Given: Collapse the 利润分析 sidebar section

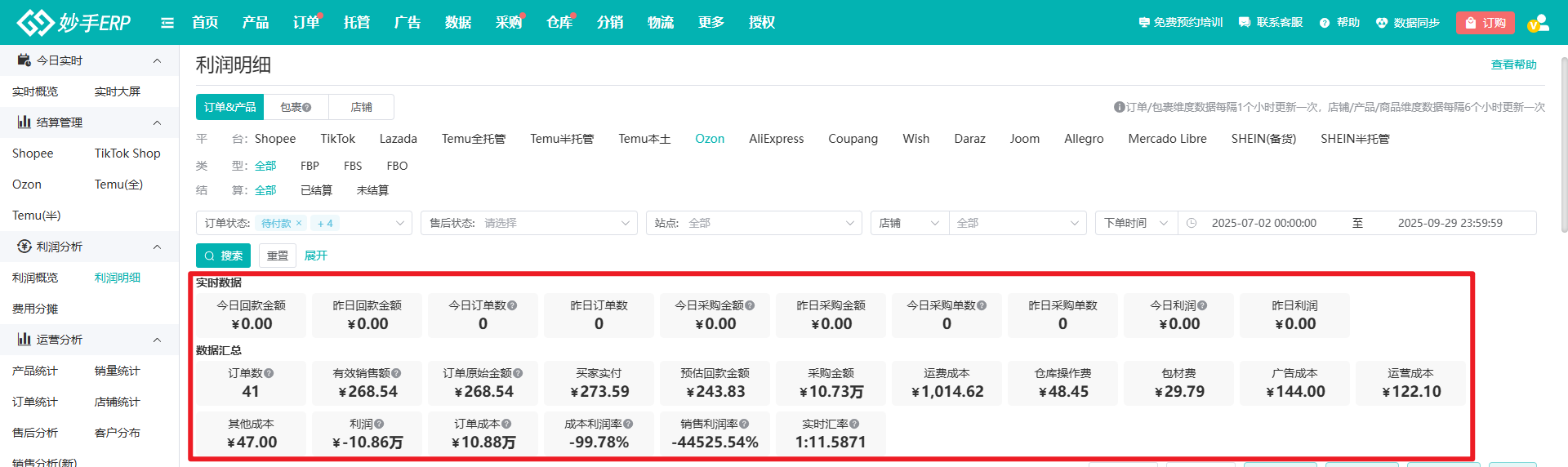Looking at the screenshot, I should click(x=157, y=247).
